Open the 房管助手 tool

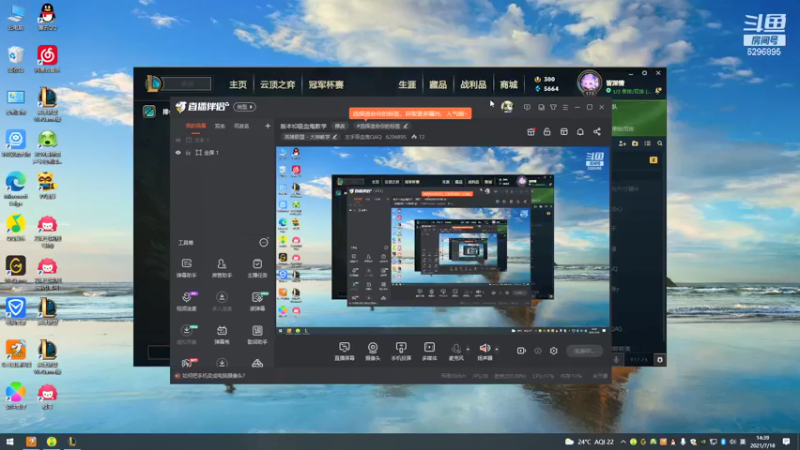222,268
